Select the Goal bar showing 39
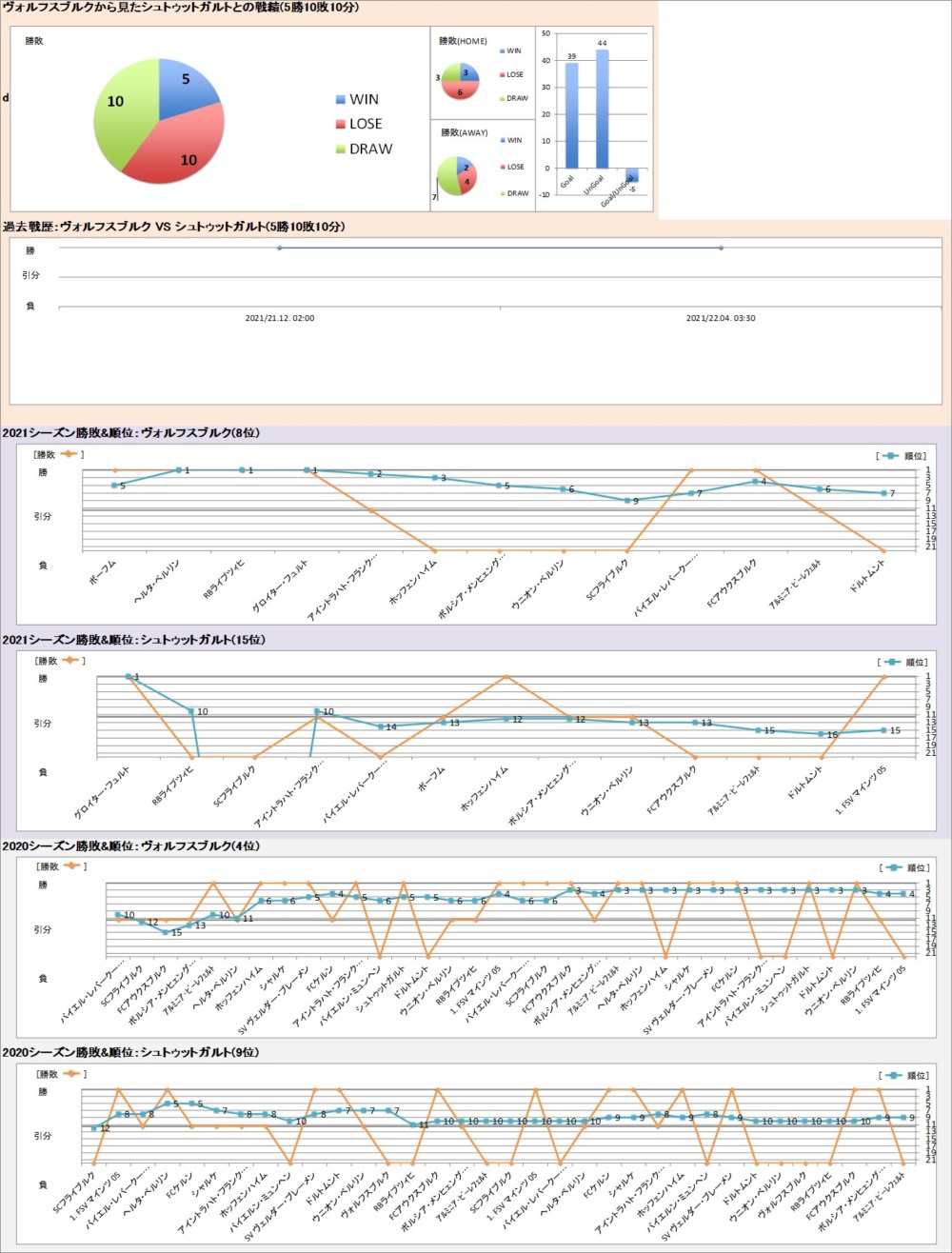The image size is (952, 1253). [x=571, y=114]
